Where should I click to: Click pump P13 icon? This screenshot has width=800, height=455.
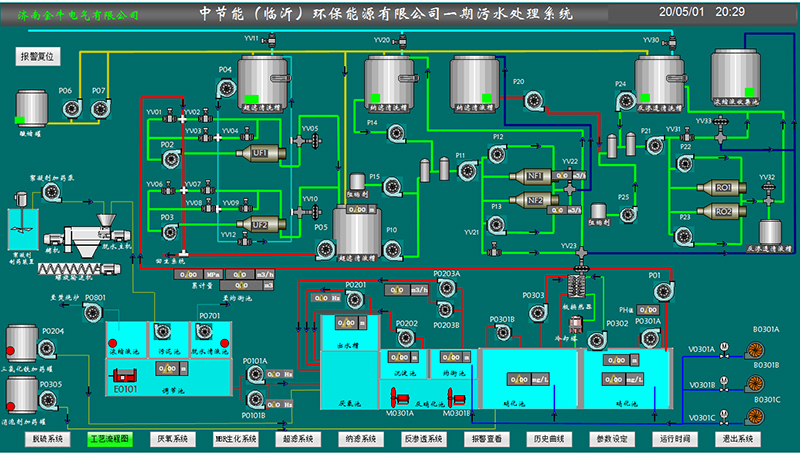(x=496, y=225)
